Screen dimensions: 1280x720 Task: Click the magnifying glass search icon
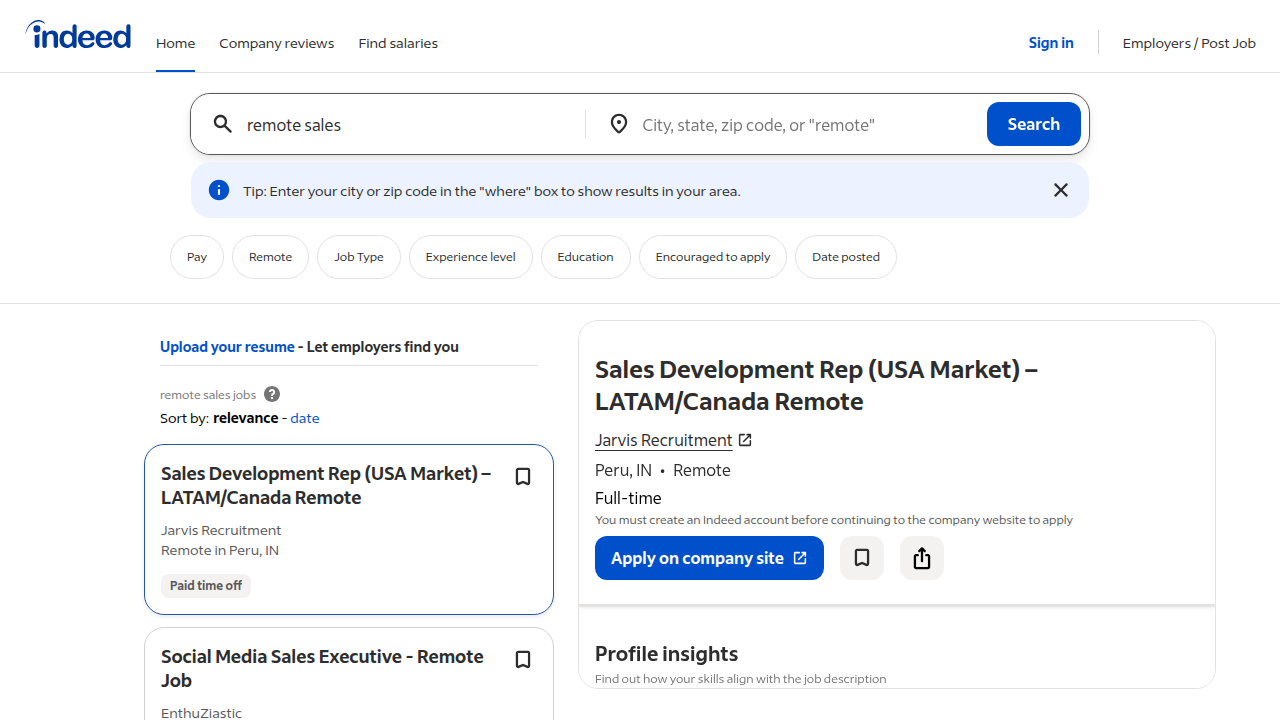(223, 124)
